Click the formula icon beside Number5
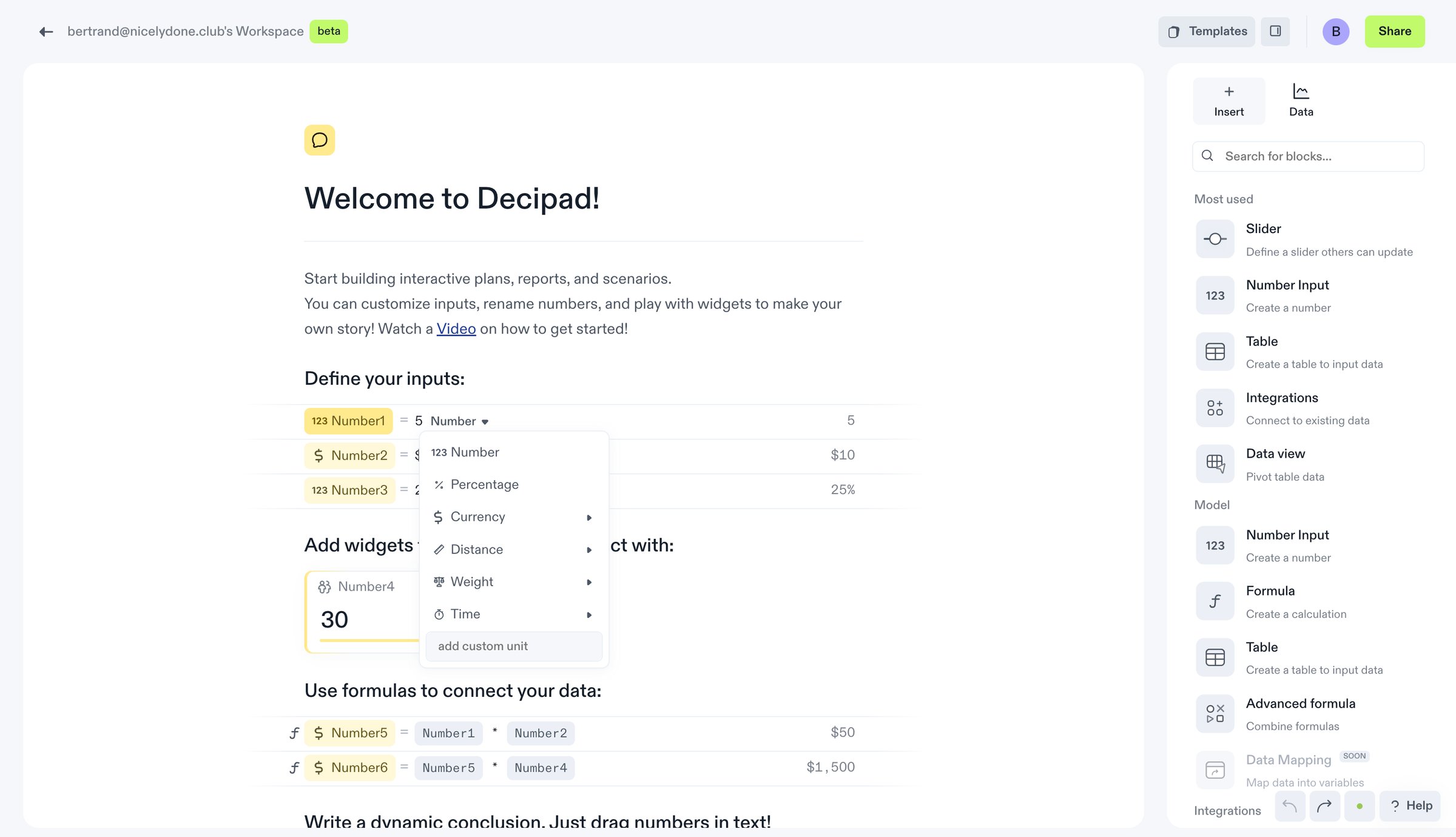The height and width of the screenshot is (837, 1456). [x=294, y=733]
